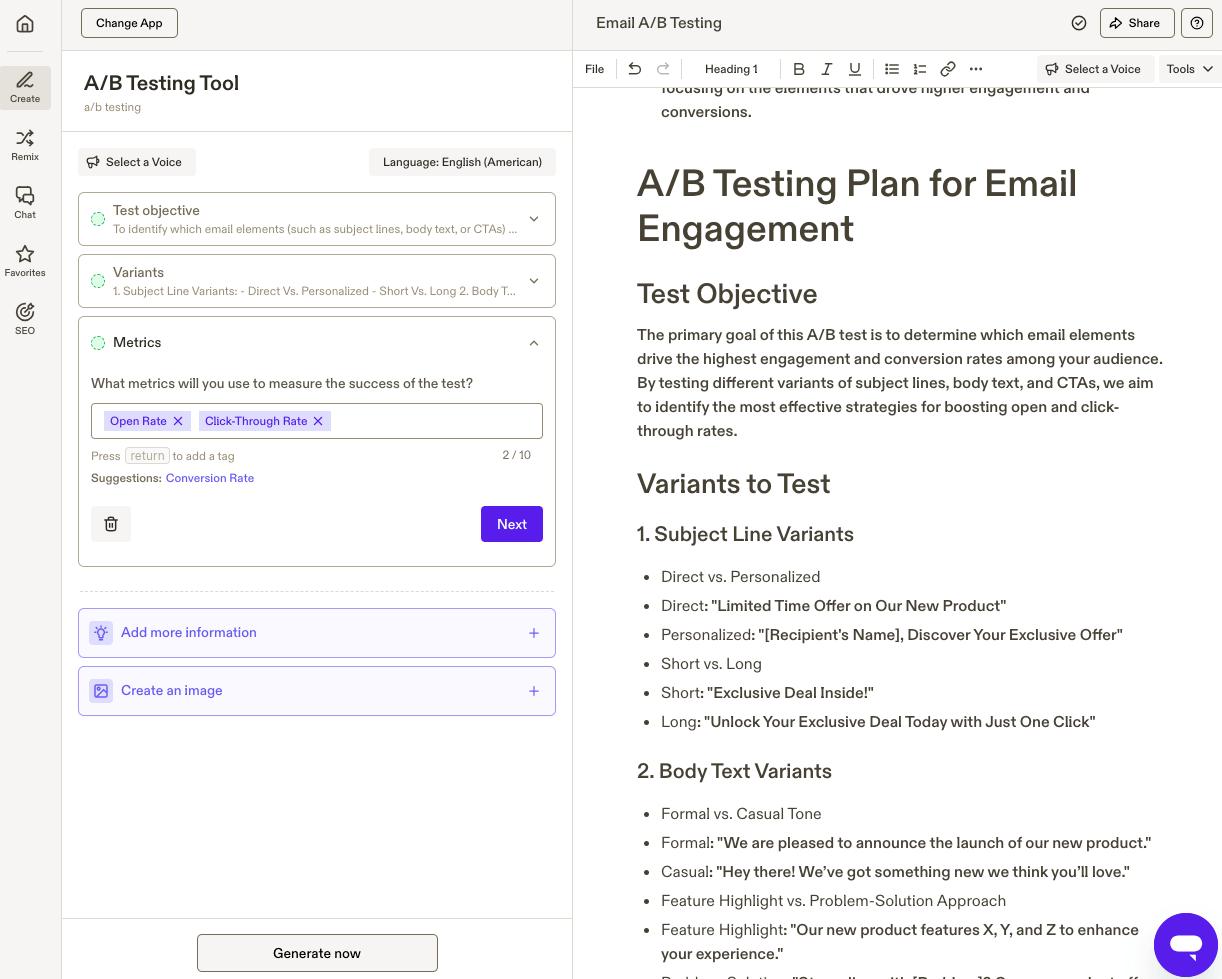The height and width of the screenshot is (979, 1222).
Task: Click the Metrics status circle
Action: (x=98, y=343)
